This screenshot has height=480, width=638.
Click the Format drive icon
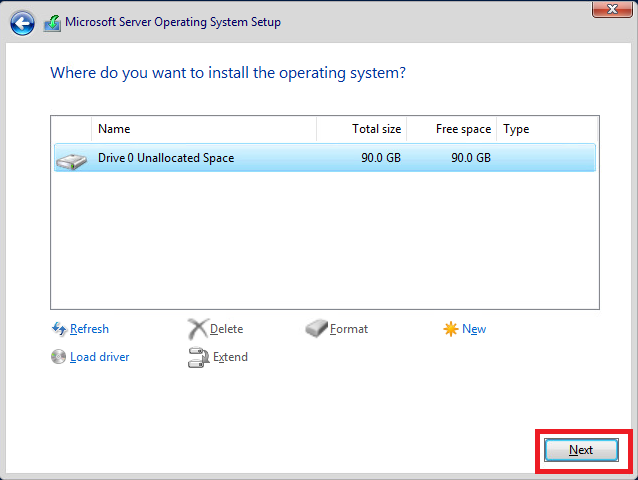[x=316, y=329]
